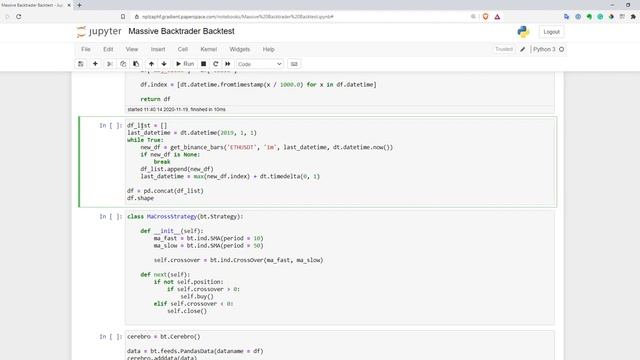Screen dimensions: 640x360
Task: Click inside the cerebro code cell
Action: [x=340, y=345]
